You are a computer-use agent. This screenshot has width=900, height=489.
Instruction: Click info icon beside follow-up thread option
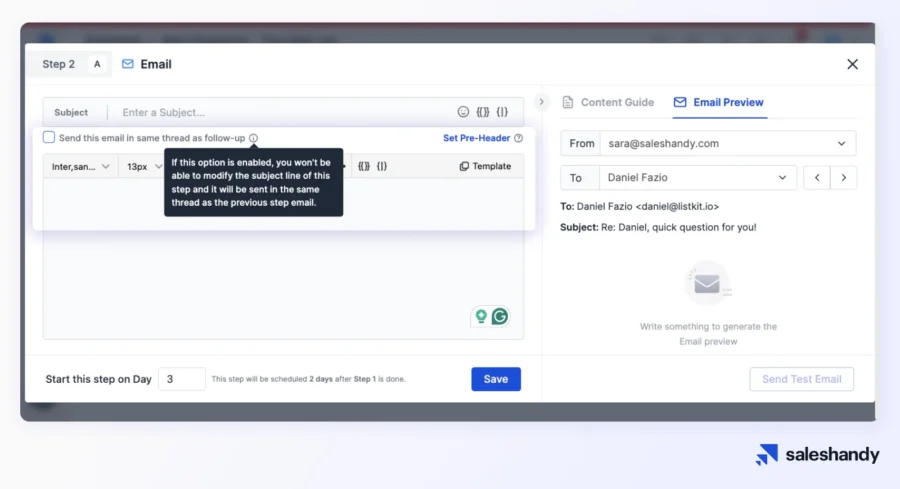[253, 138]
